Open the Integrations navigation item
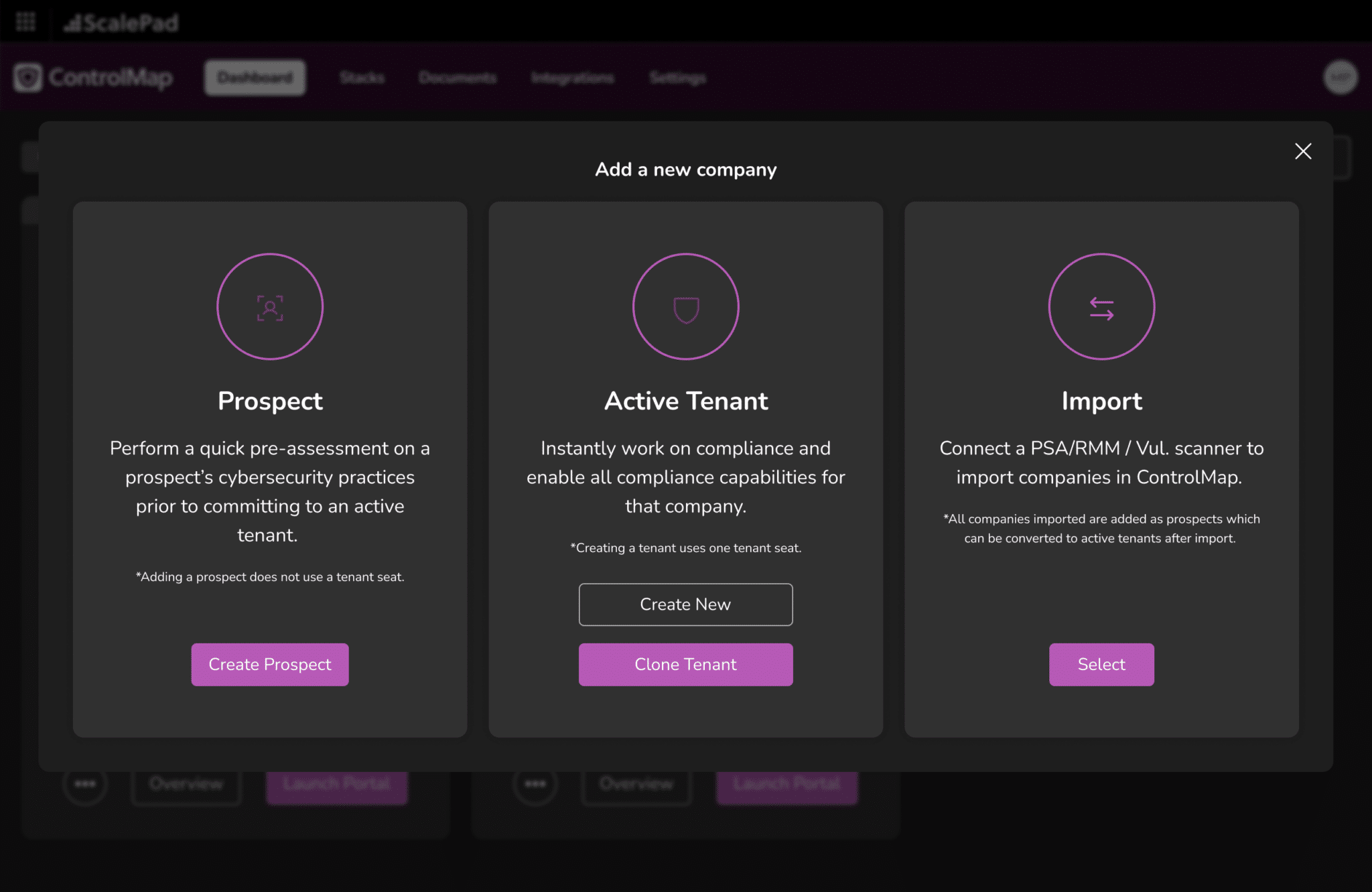The height and width of the screenshot is (892, 1372). (573, 77)
